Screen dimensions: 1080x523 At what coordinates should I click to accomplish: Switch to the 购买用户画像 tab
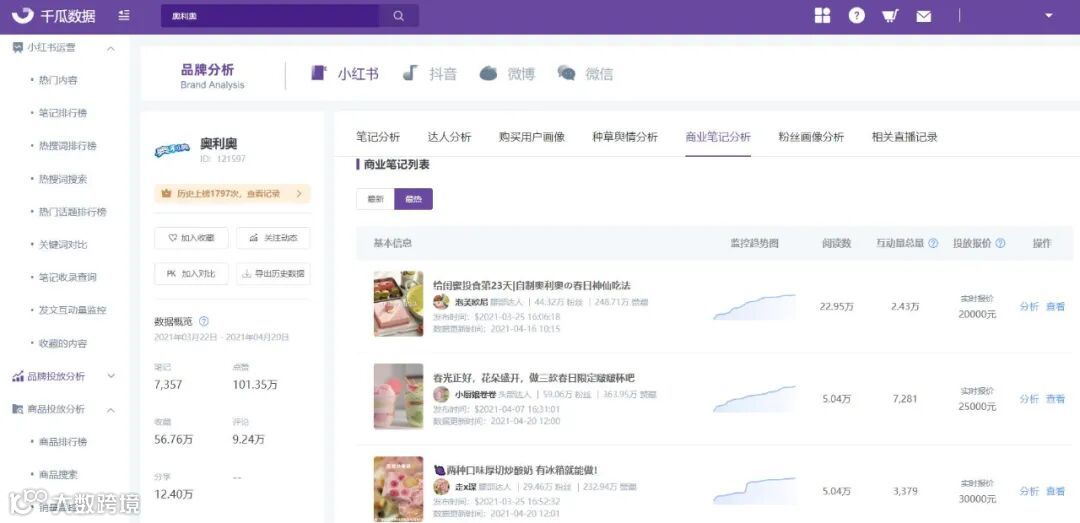click(x=532, y=136)
